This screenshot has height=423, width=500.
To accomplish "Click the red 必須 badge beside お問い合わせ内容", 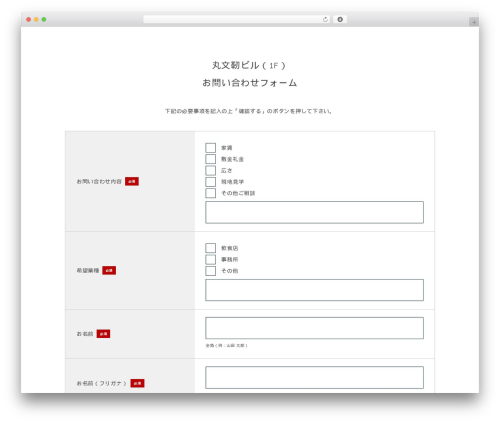I will 132,181.
